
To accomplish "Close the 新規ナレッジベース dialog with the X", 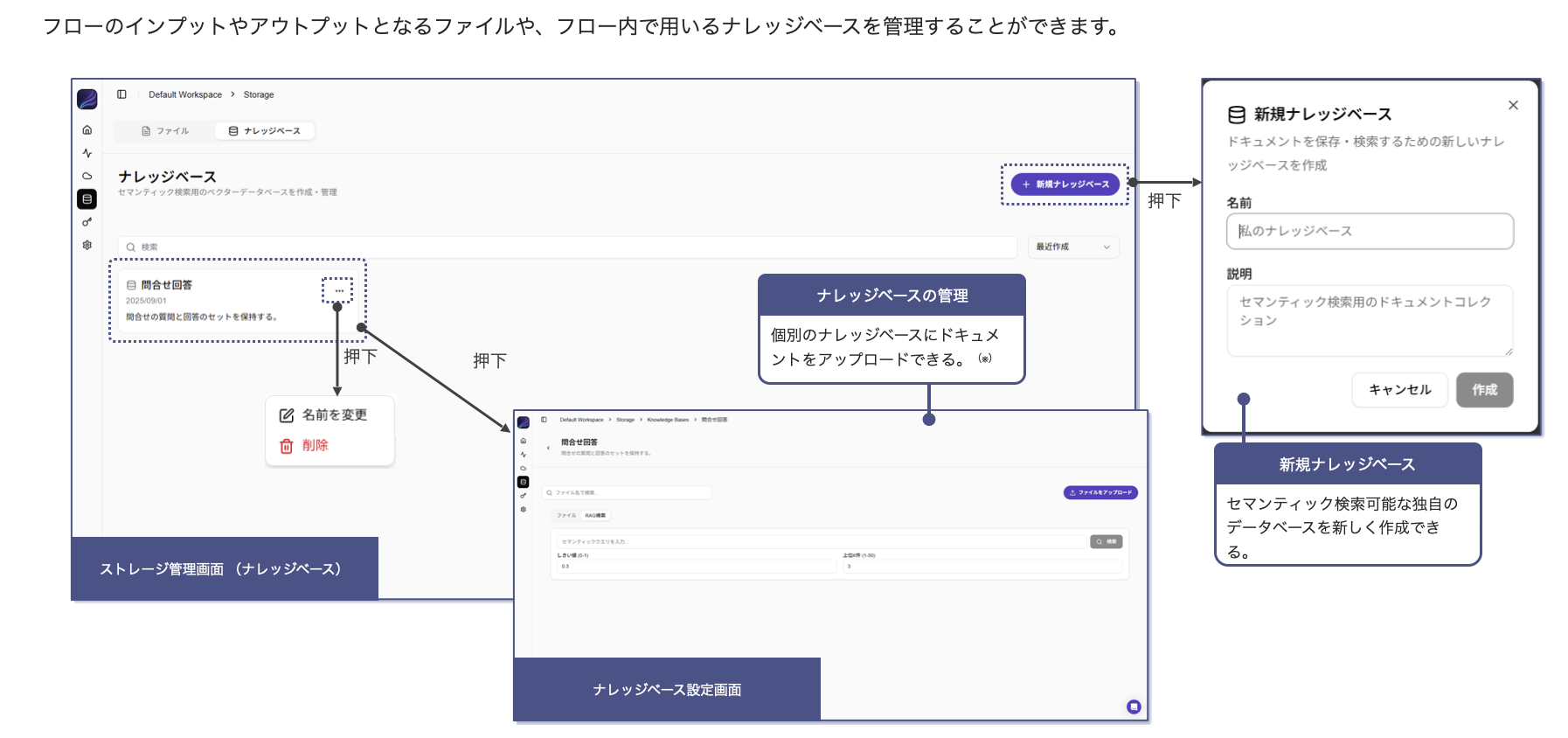I will pos(1513,105).
